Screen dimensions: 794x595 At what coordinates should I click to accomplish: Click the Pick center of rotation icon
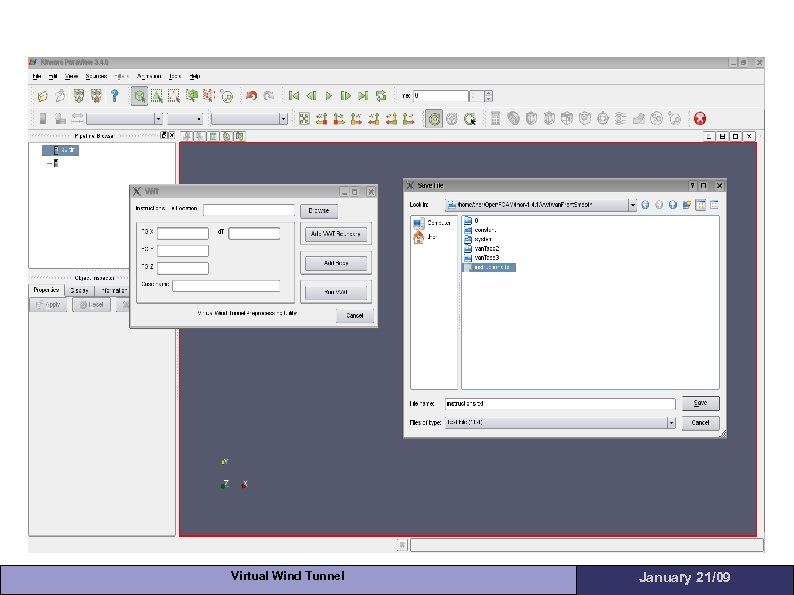coord(470,119)
